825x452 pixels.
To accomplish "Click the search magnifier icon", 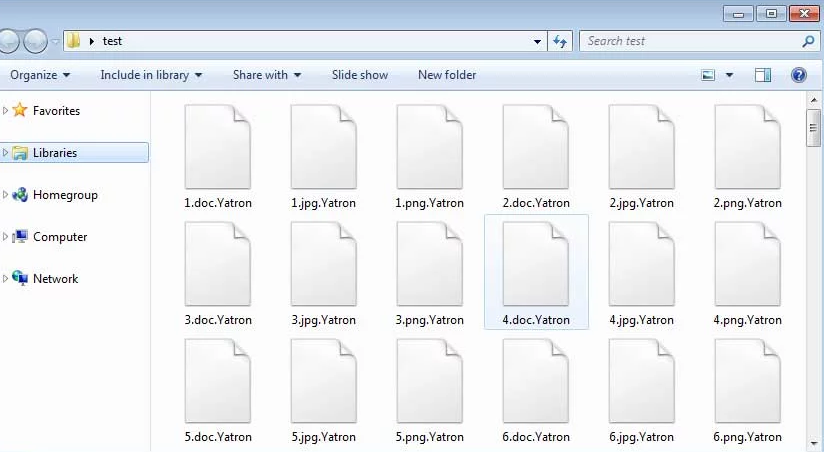I will point(808,41).
